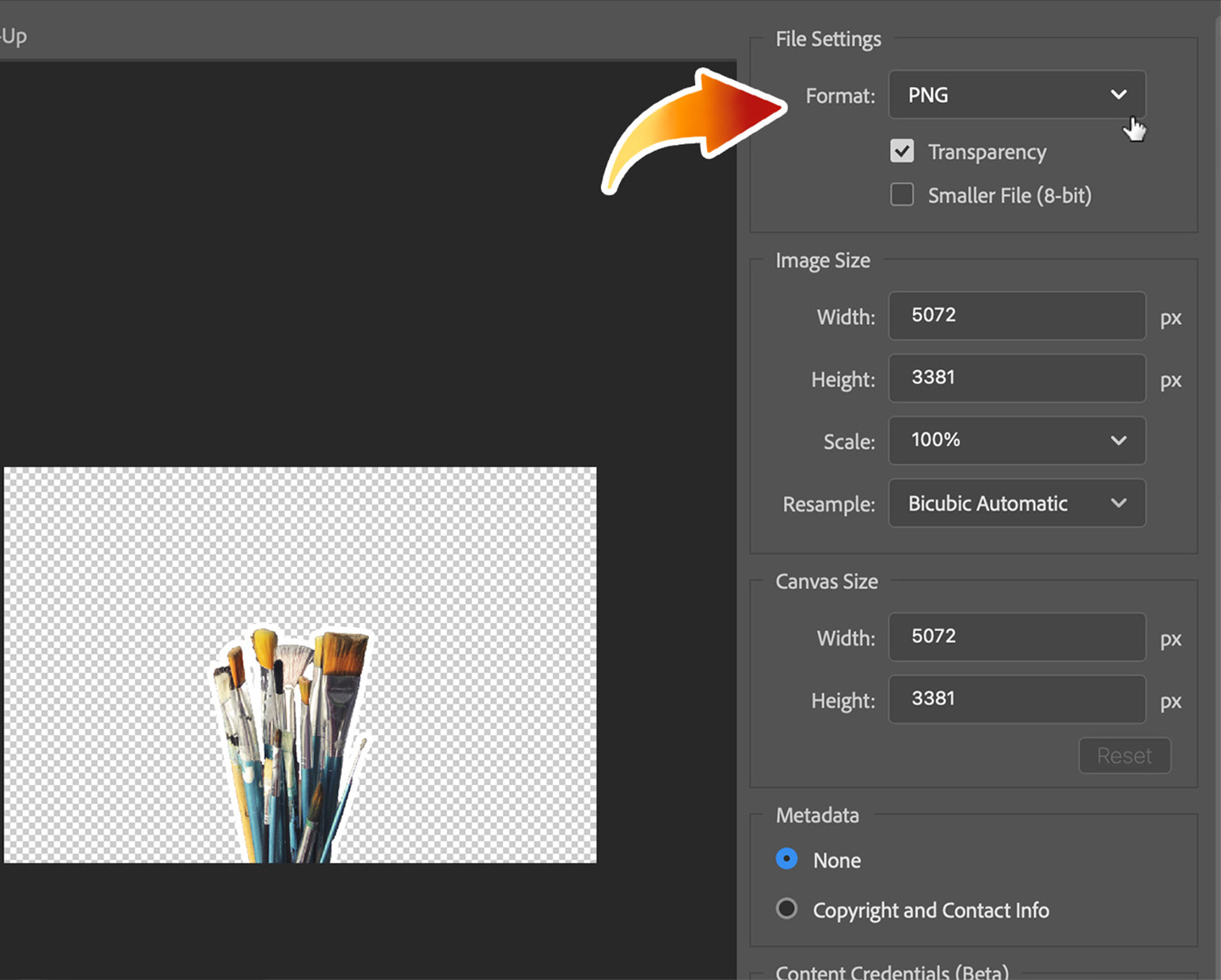Expand the Bicubic Automatic options
1221x980 pixels.
pyautogui.click(x=1119, y=503)
